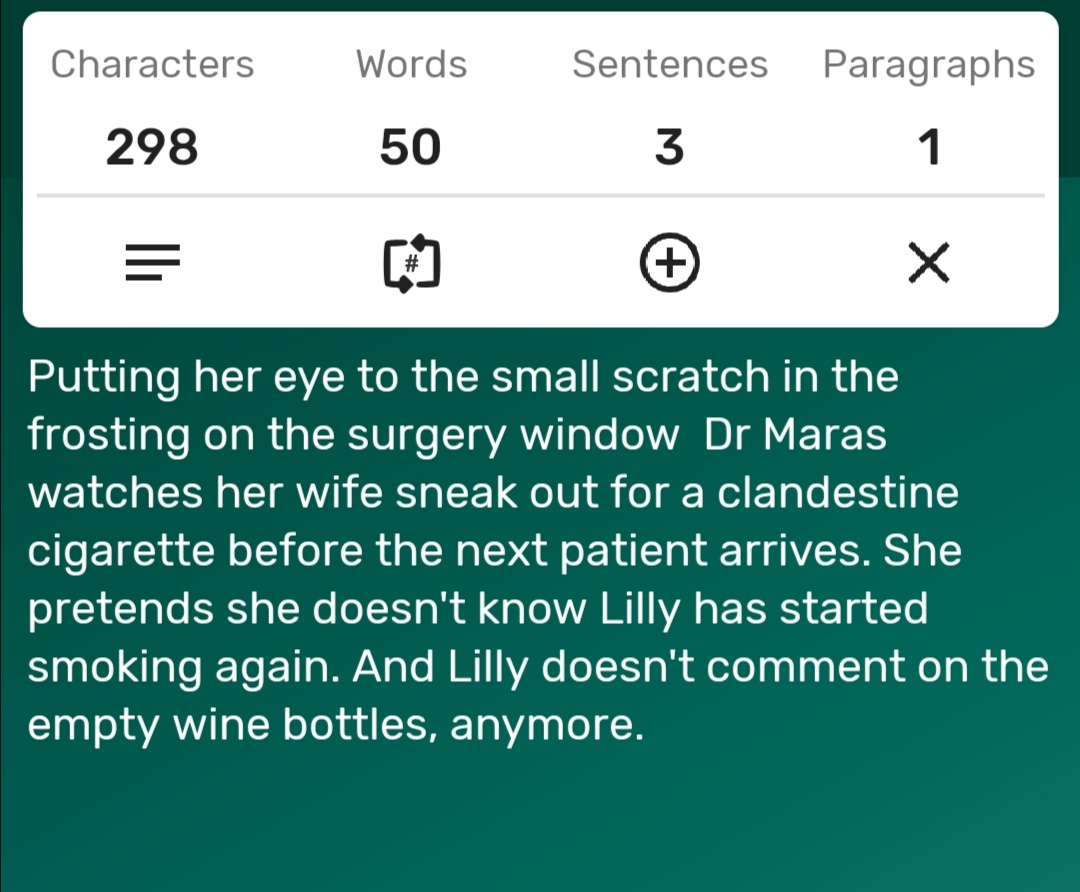Tap the Paragraphs column heading
The width and height of the screenshot is (1080, 892).
pos(928,65)
